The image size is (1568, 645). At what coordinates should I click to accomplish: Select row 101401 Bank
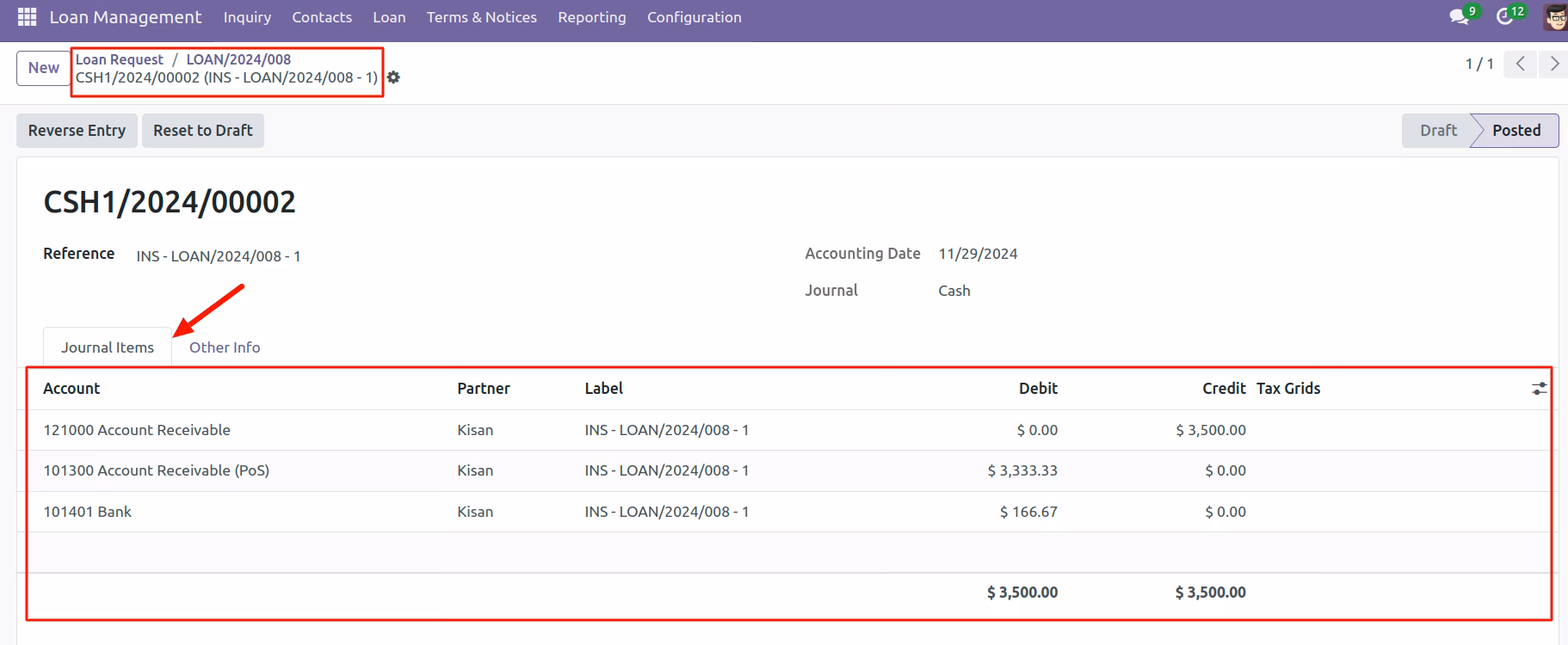coord(787,512)
